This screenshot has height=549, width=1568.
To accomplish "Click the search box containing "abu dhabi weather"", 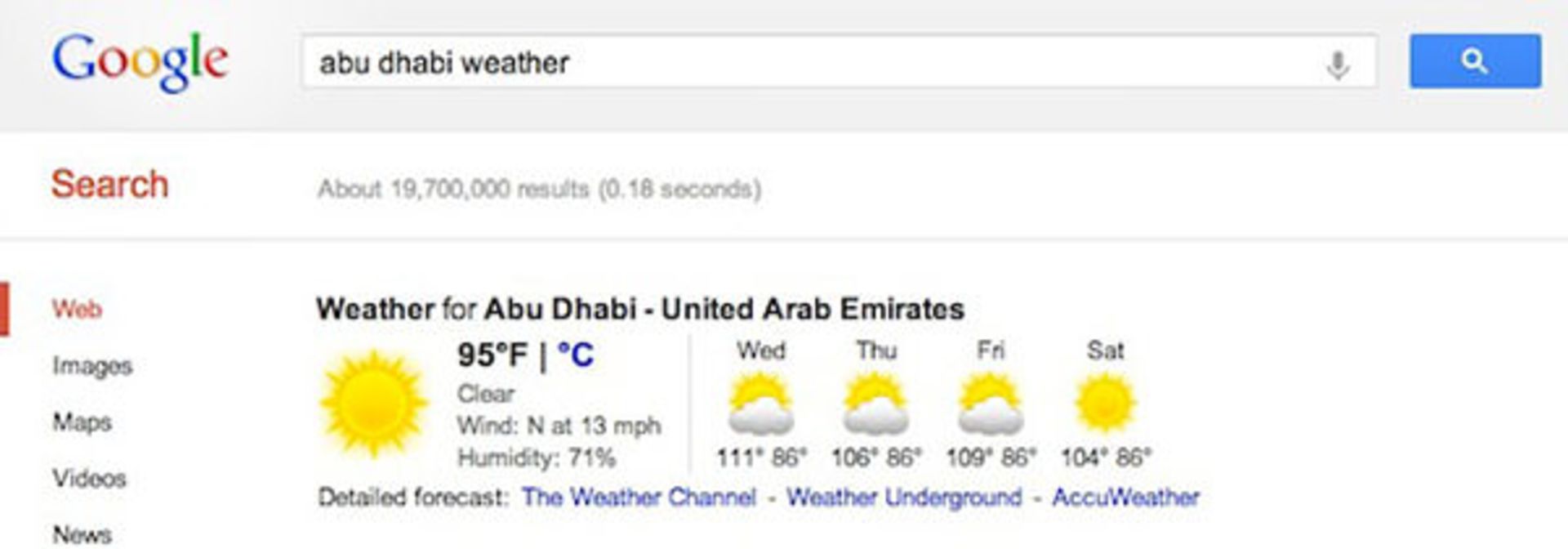I will (817, 62).
